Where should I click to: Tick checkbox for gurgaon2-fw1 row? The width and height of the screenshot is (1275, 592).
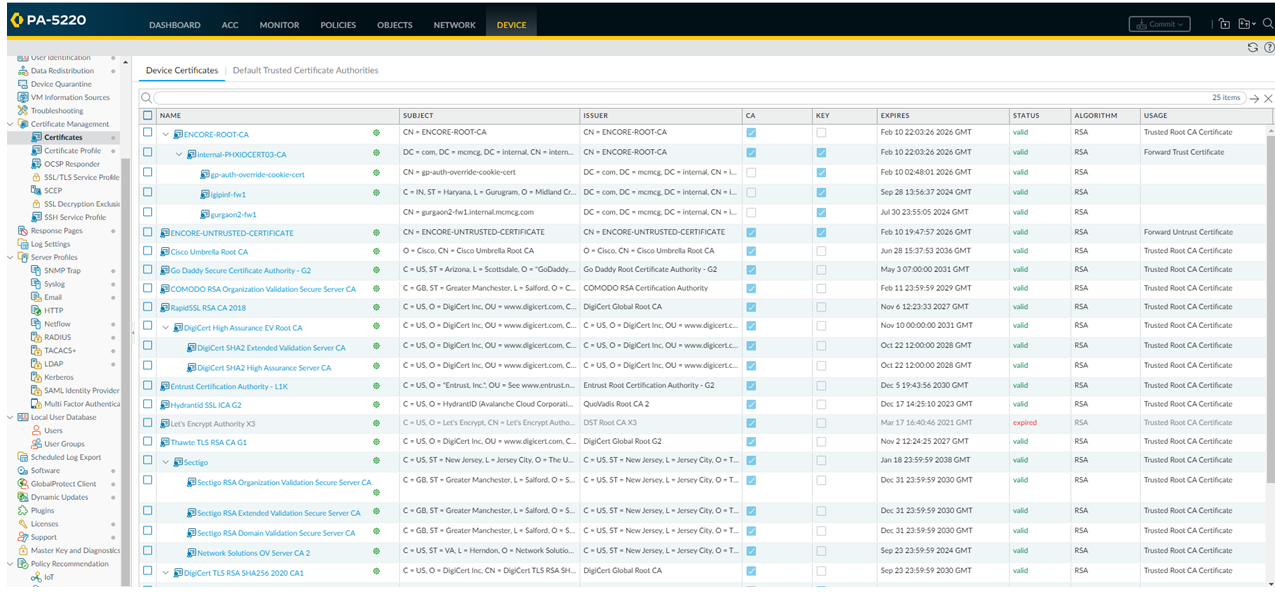148,213
